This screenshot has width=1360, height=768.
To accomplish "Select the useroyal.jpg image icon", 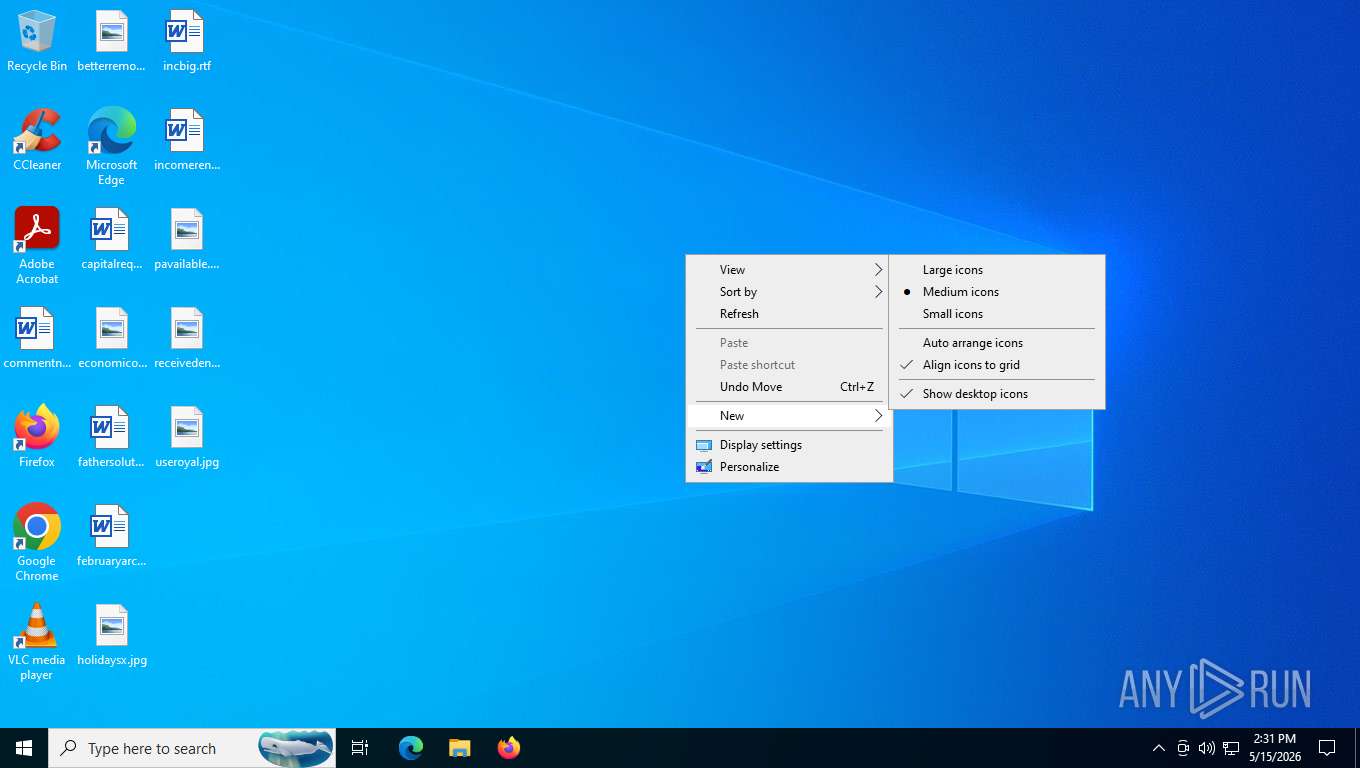I will [187, 437].
